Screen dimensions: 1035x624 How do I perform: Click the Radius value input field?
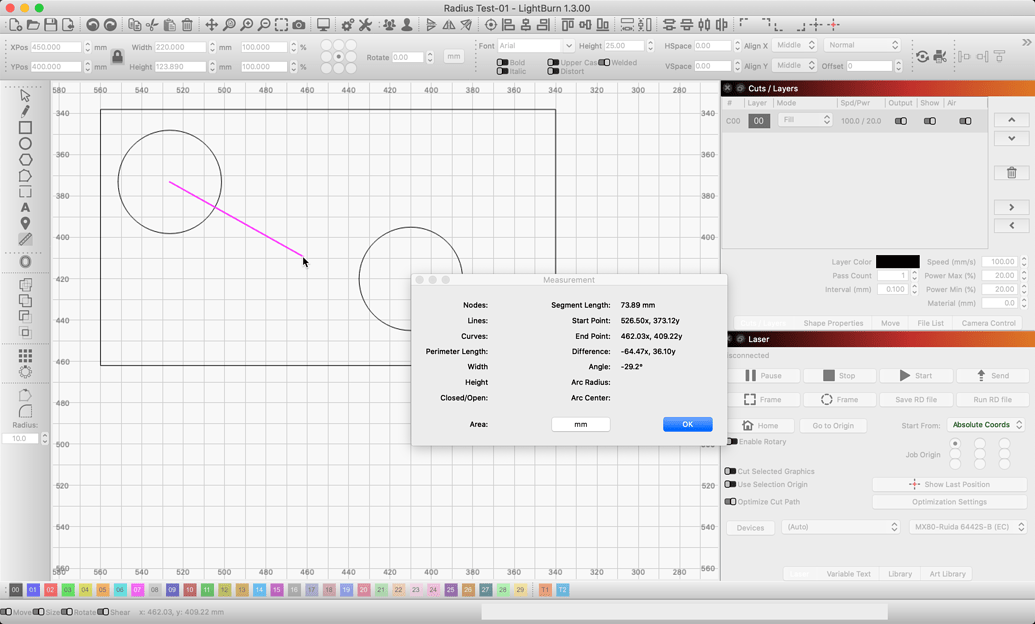(22, 438)
